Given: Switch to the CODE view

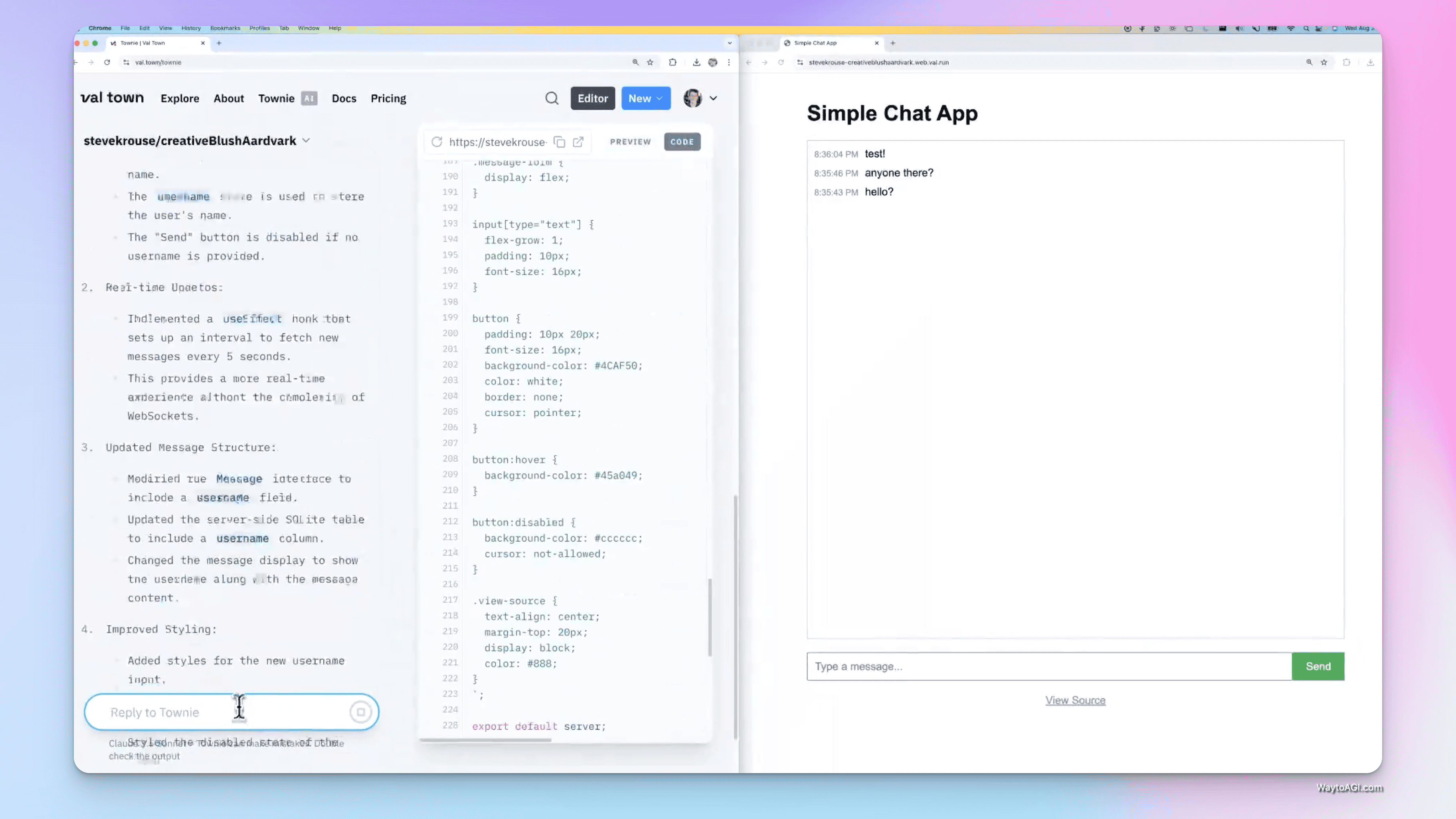Looking at the screenshot, I should pos(682,142).
